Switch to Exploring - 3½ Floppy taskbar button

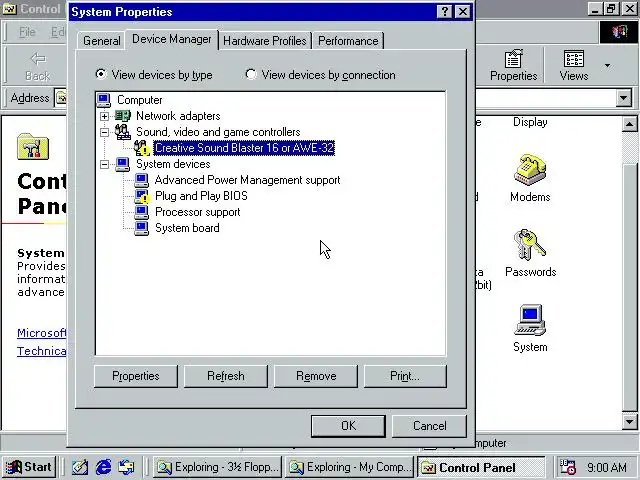[218, 467]
